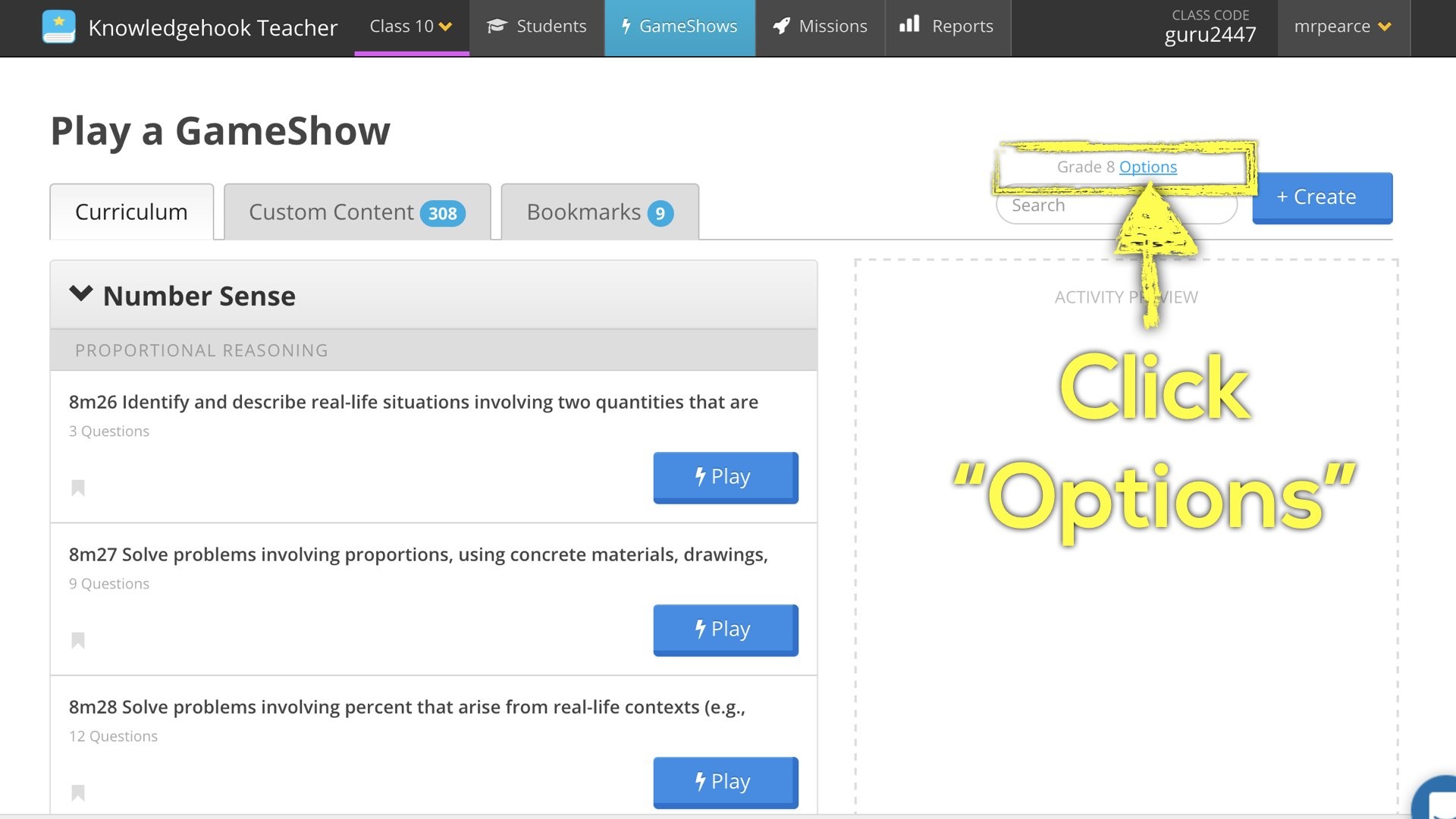Viewport: 1456px width, 819px height.
Task: Open the Class 10 dropdown
Action: [409, 26]
